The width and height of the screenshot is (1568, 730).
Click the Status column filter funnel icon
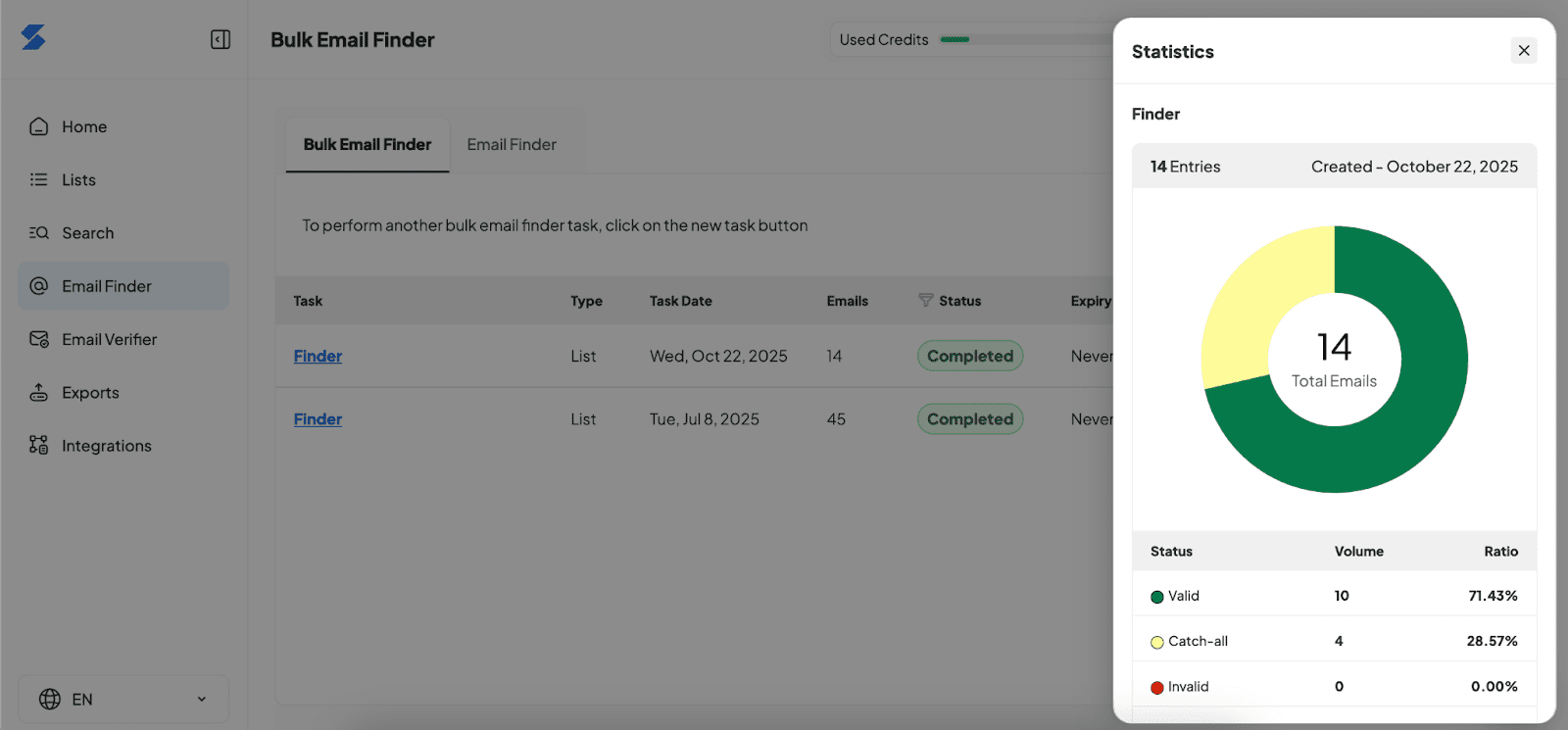[x=925, y=300]
